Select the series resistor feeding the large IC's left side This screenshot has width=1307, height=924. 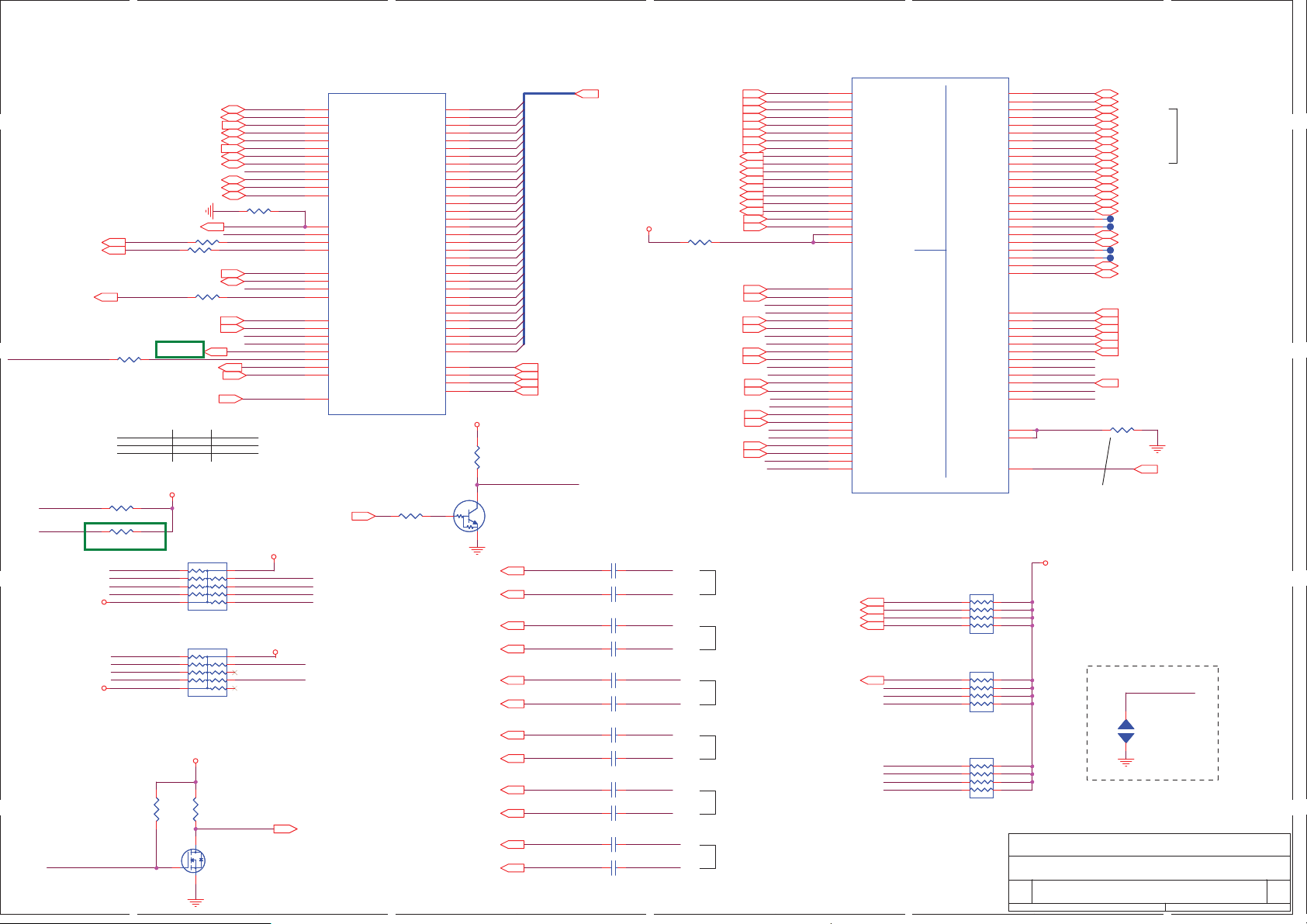click(700, 243)
